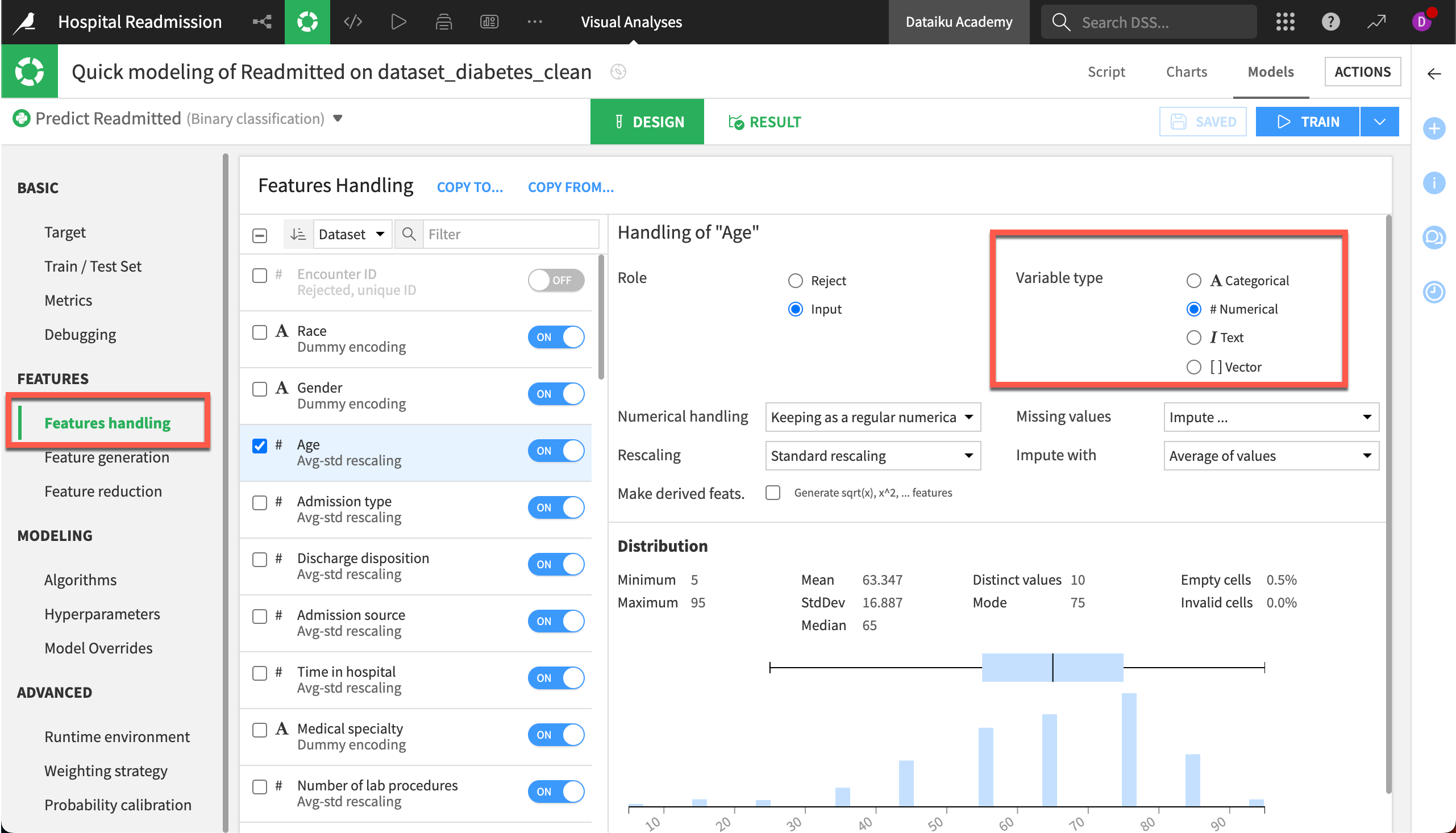
Task: Open the Train button arrow menu
Action: tap(1379, 121)
